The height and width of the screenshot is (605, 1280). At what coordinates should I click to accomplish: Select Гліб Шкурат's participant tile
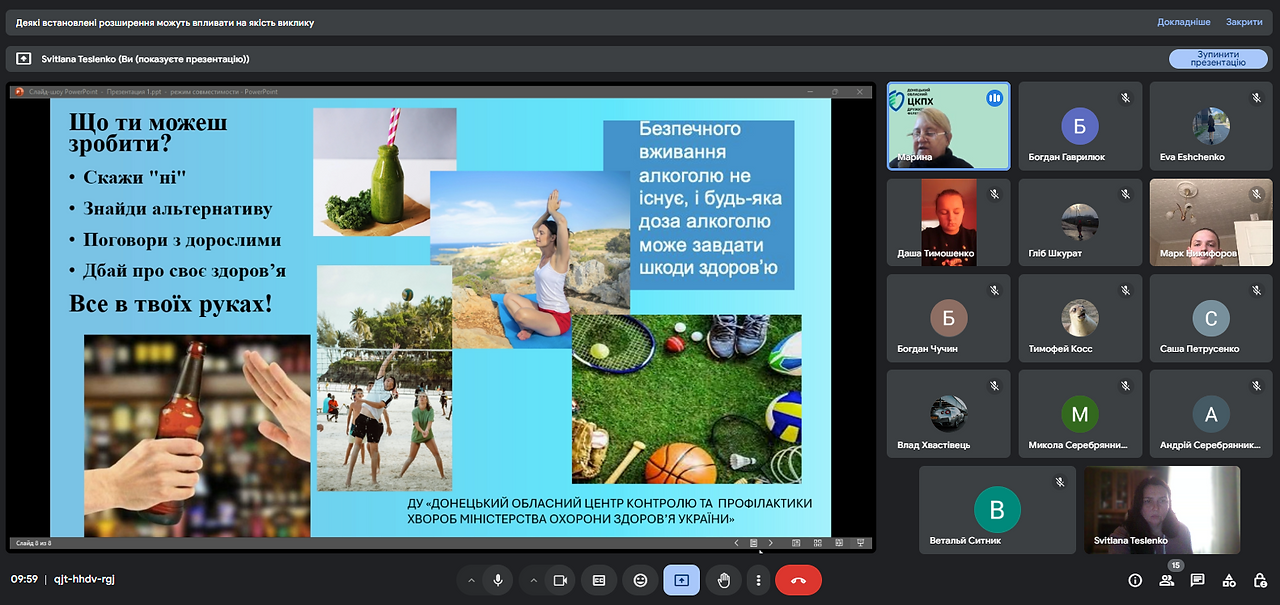point(1080,222)
